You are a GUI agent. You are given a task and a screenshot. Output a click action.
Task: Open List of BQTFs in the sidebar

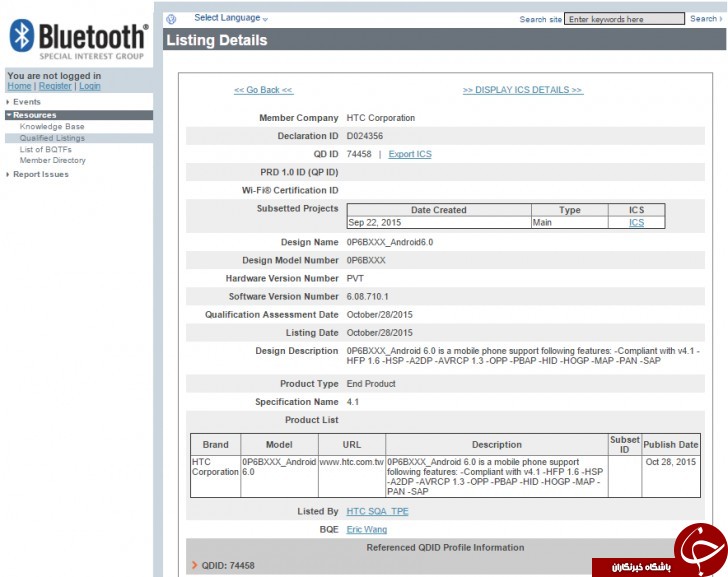46,149
